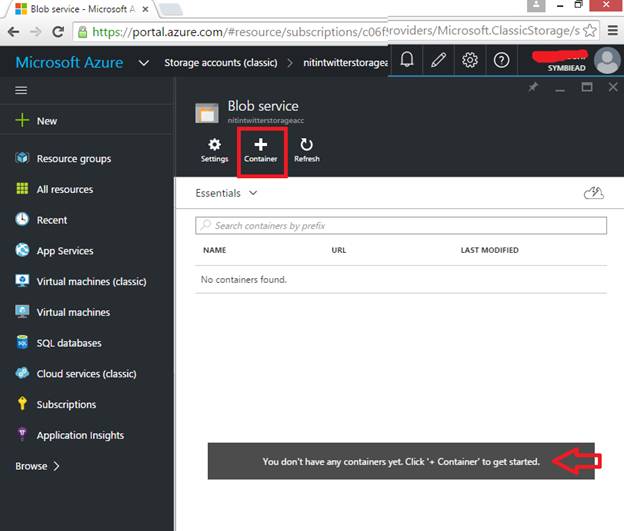Click the pencil edit dashboard icon
Viewport: 624px width, 531px height.
click(x=438, y=60)
